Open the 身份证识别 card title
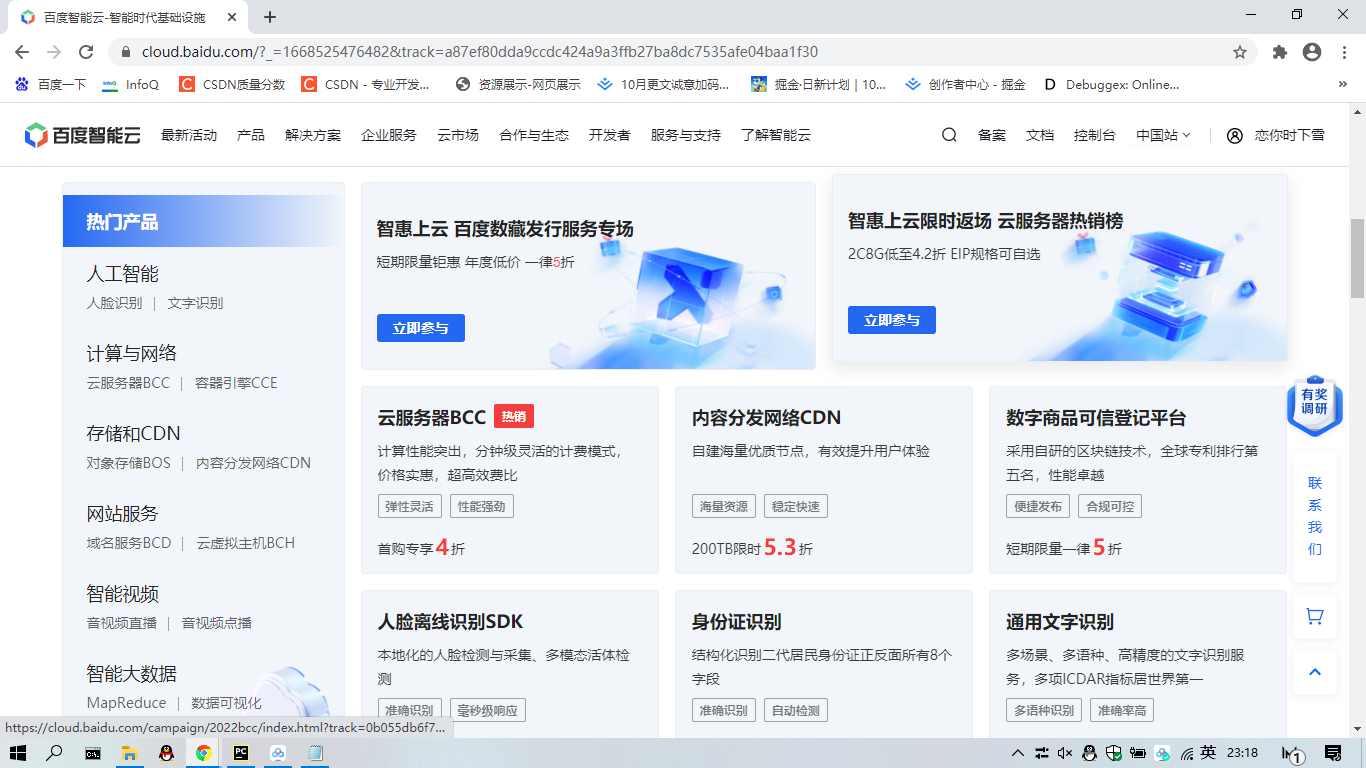Viewport: 1366px width, 768px height. [737, 621]
